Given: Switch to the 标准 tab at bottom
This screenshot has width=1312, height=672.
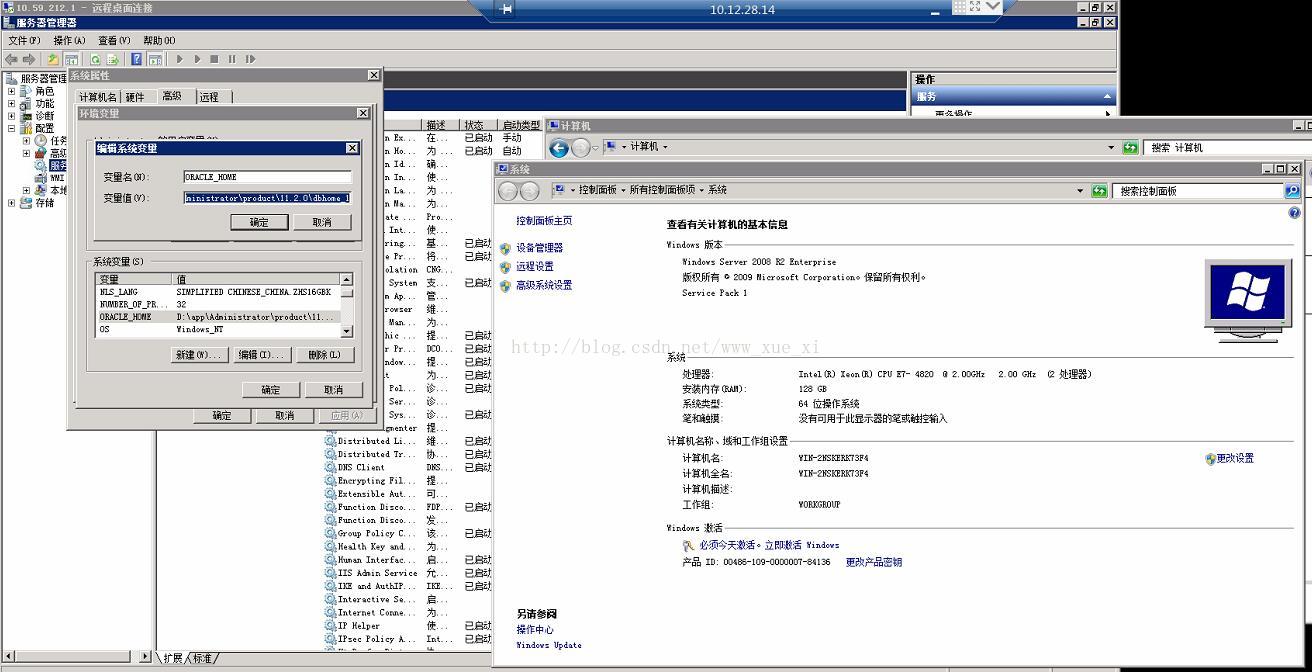Looking at the screenshot, I should click(203, 658).
